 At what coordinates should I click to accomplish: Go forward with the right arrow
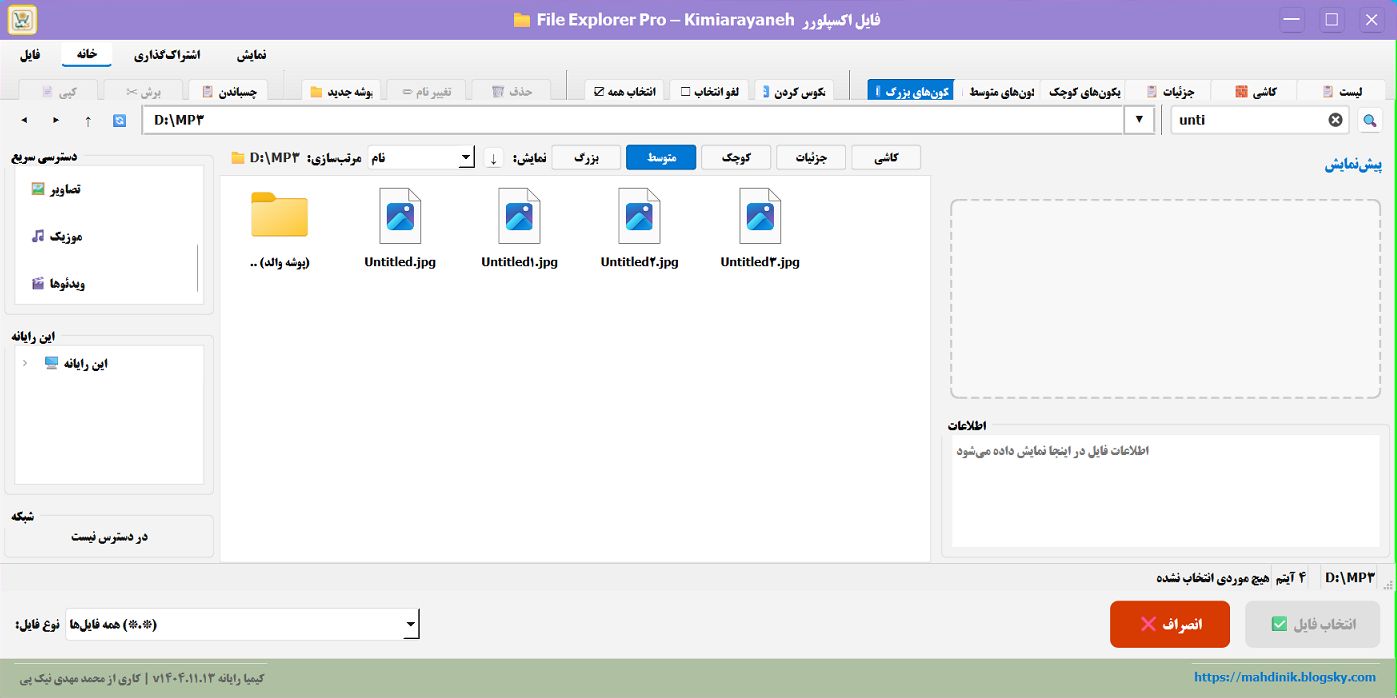click(x=56, y=120)
